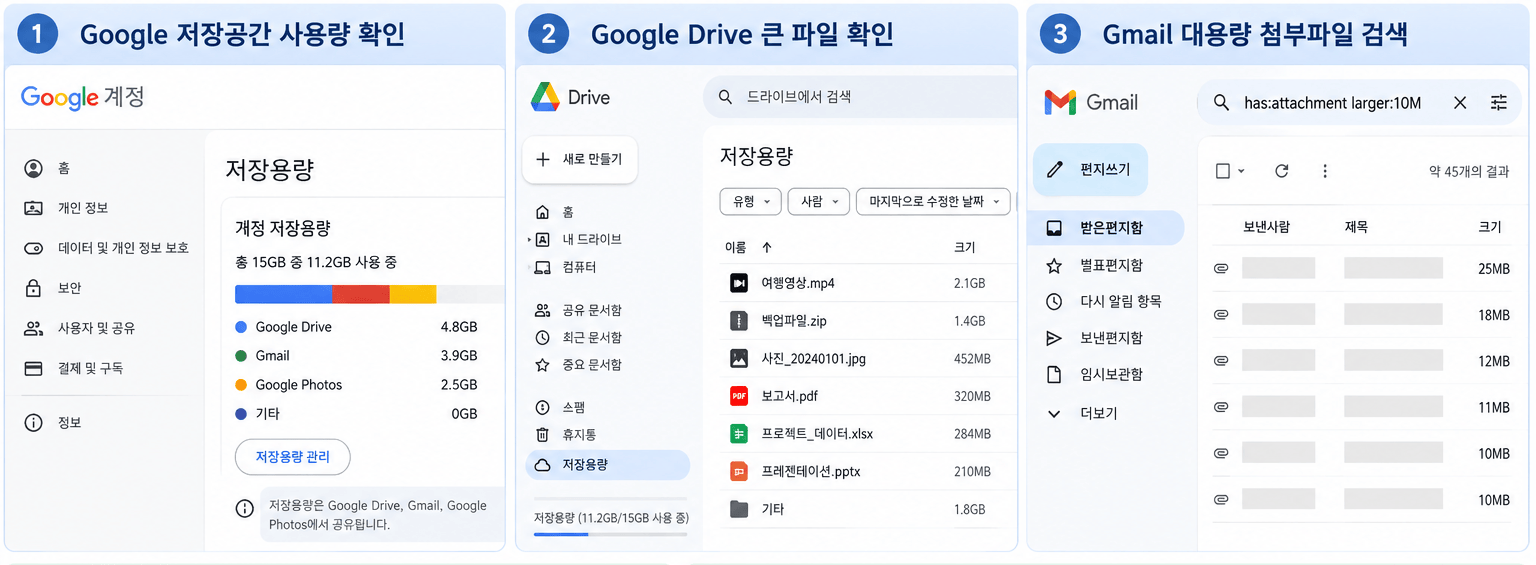Select the Google Photos 2.5GB row

[x=356, y=384]
